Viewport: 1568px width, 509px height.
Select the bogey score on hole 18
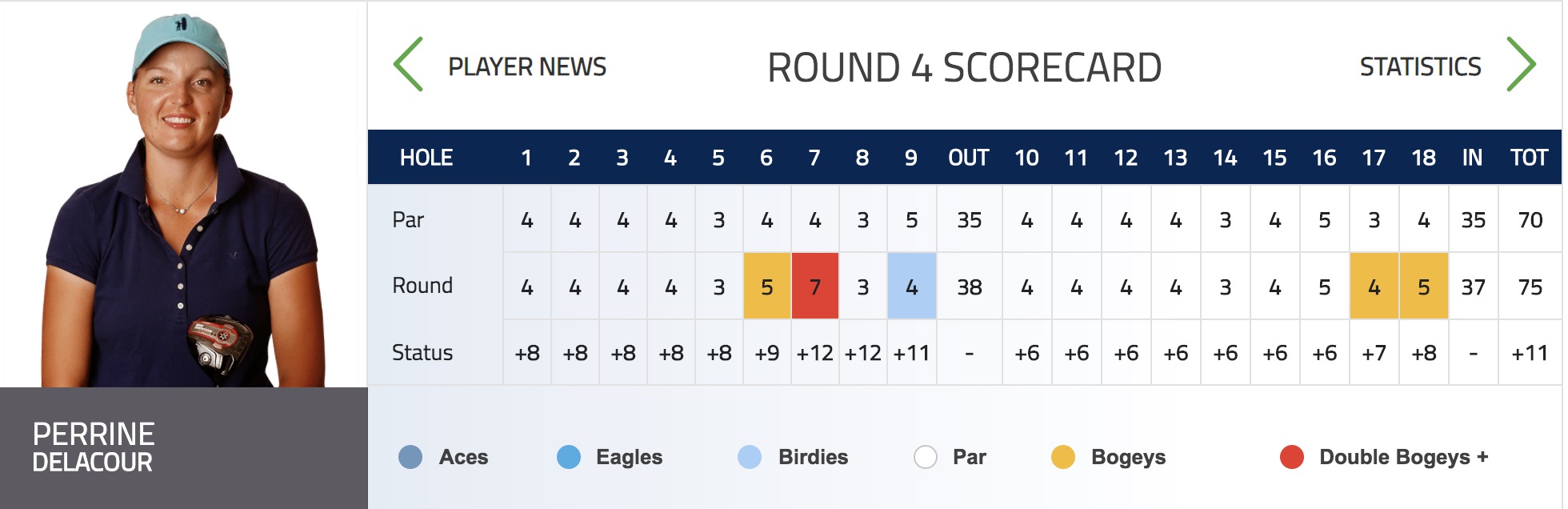pyautogui.click(x=1424, y=286)
